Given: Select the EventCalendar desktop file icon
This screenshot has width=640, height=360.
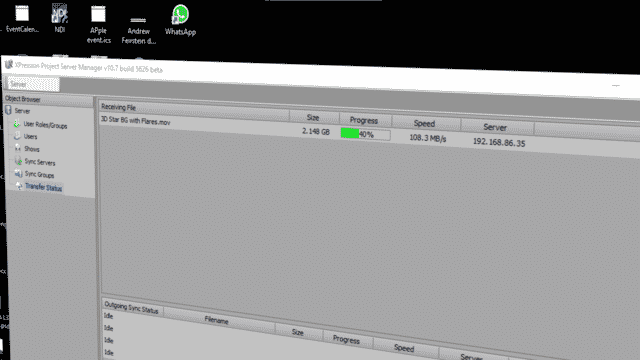Looking at the screenshot, I should [22, 18].
